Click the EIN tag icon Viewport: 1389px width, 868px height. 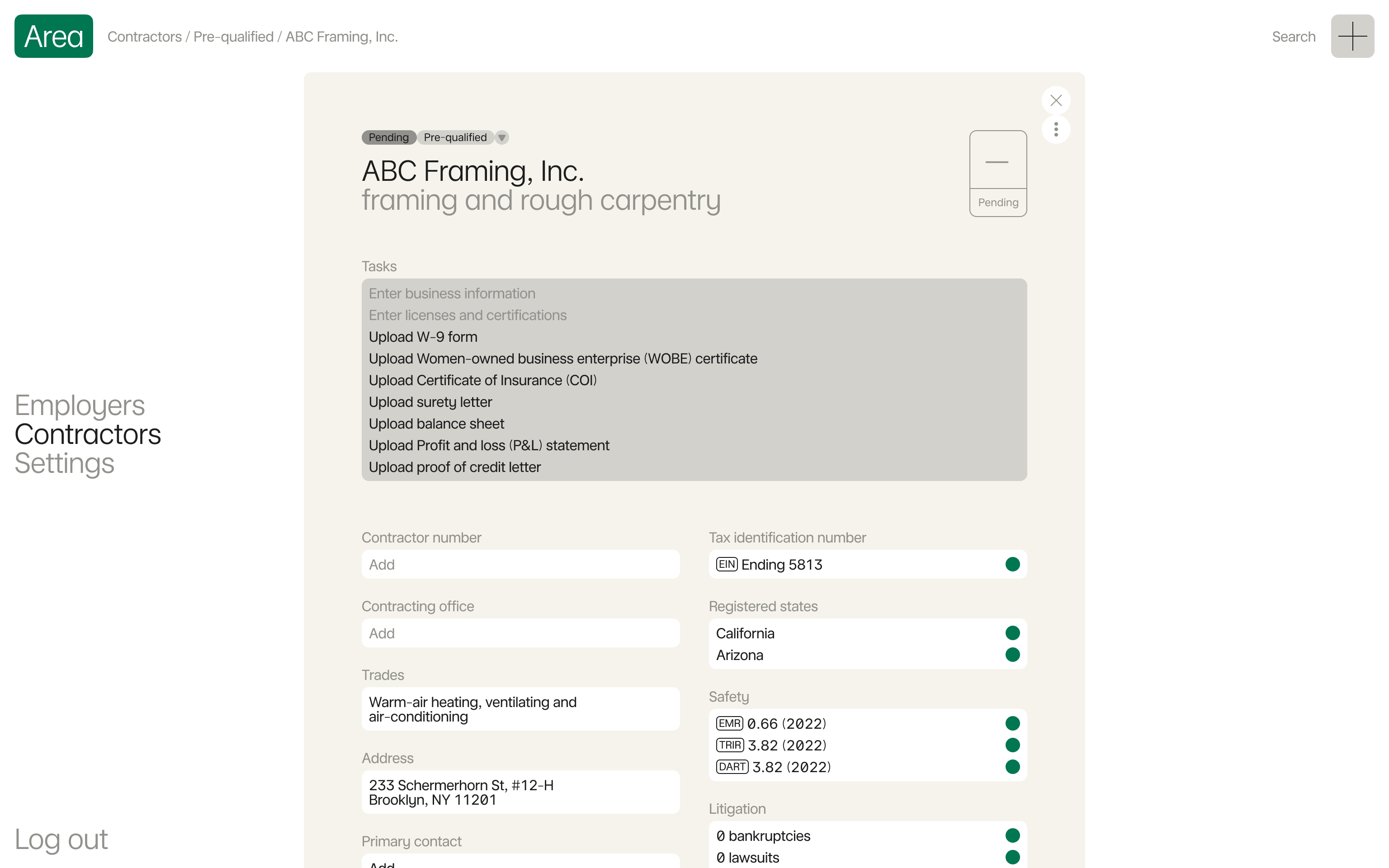pyautogui.click(x=727, y=564)
